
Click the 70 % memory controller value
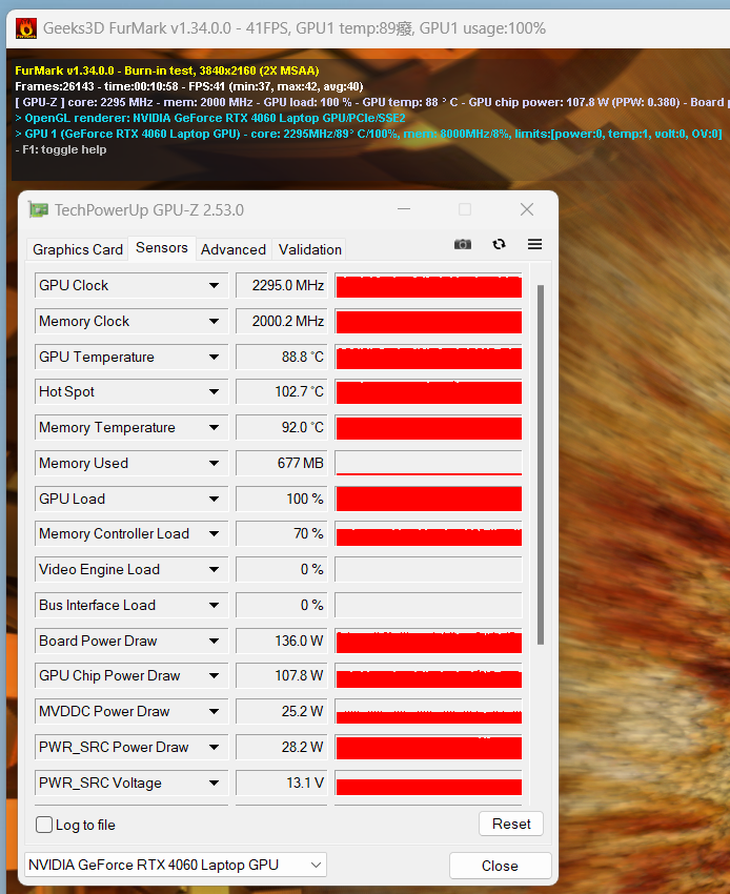[282, 534]
